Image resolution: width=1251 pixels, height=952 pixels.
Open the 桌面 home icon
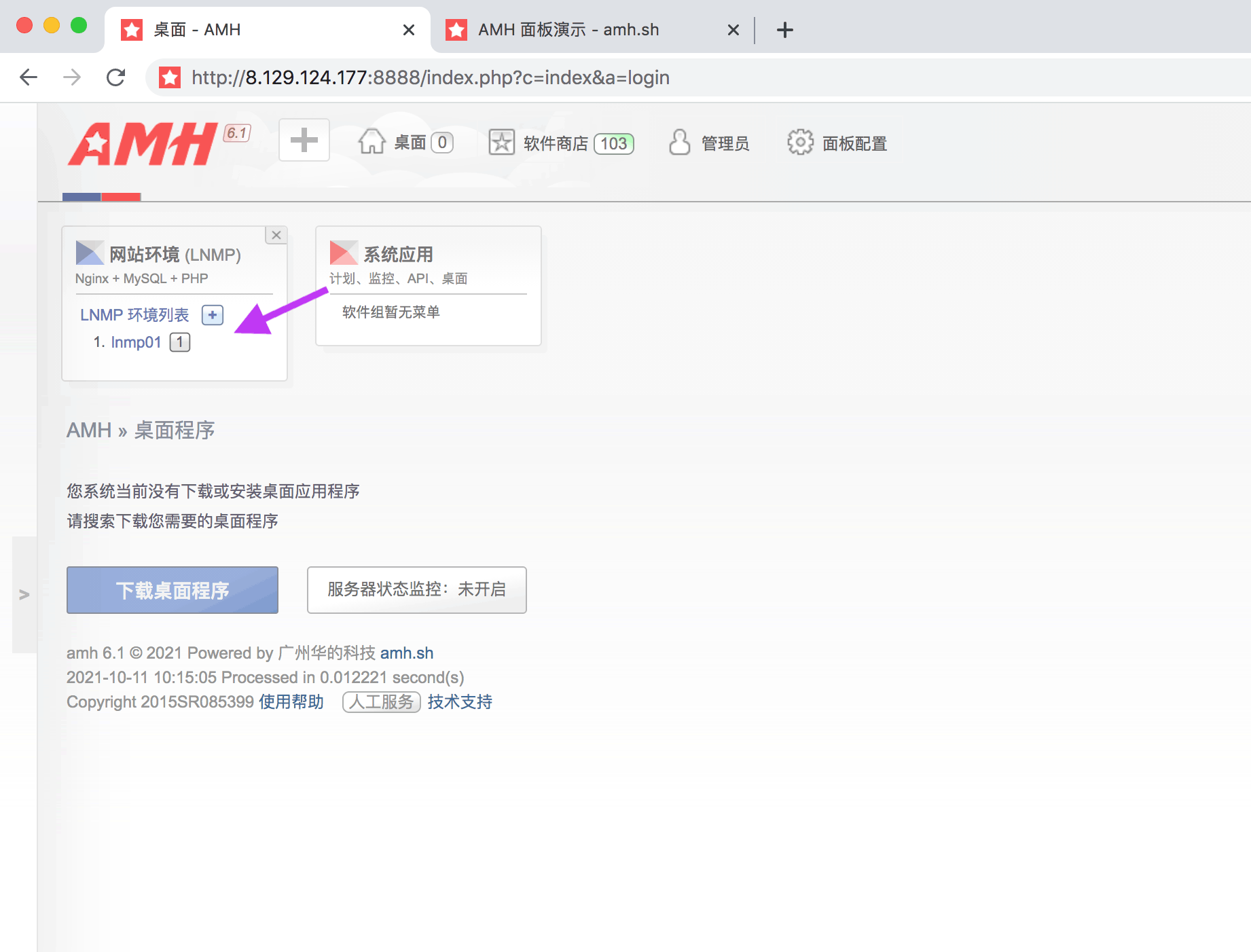[371, 142]
